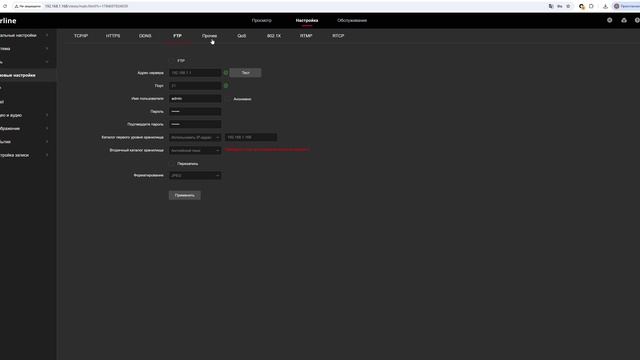This screenshot has width=640, height=360.
Task: Click the Пароль password field
Action: (195, 111)
